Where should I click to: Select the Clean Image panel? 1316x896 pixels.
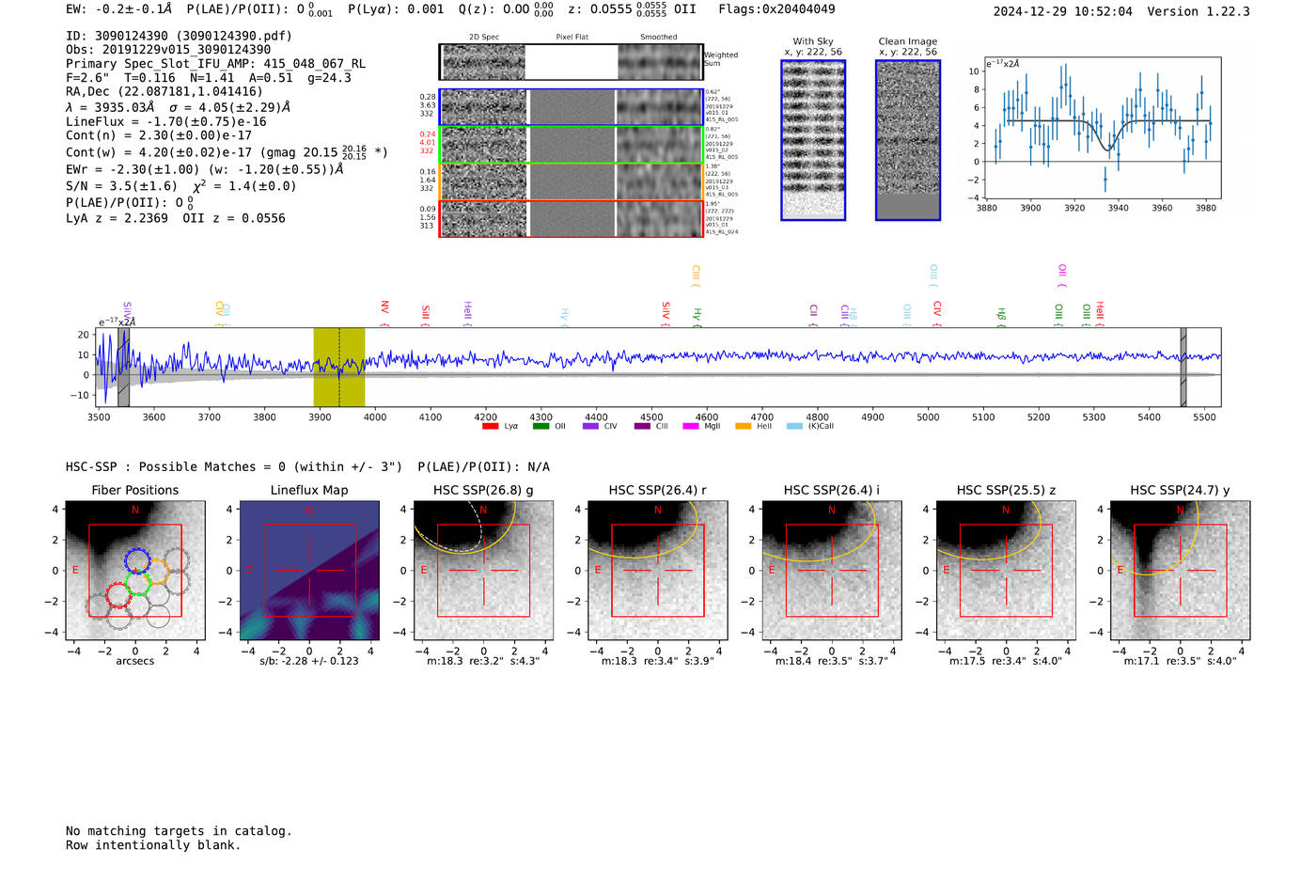click(x=908, y=140)
